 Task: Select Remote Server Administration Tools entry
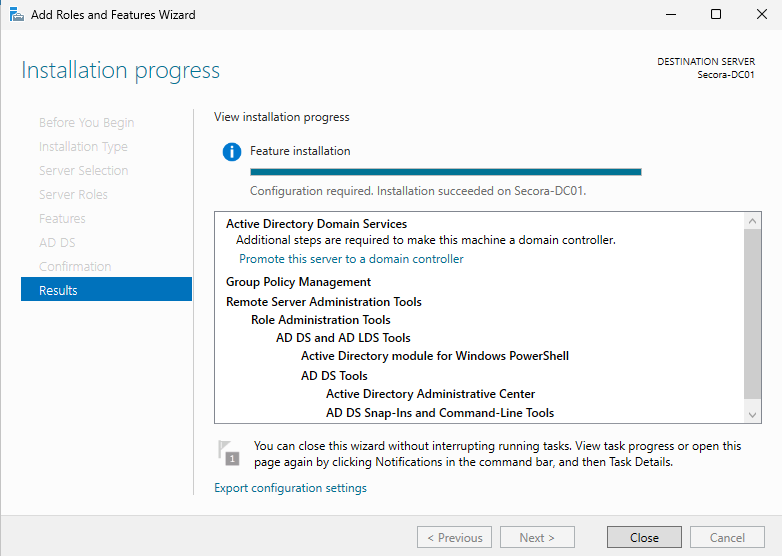323,301
